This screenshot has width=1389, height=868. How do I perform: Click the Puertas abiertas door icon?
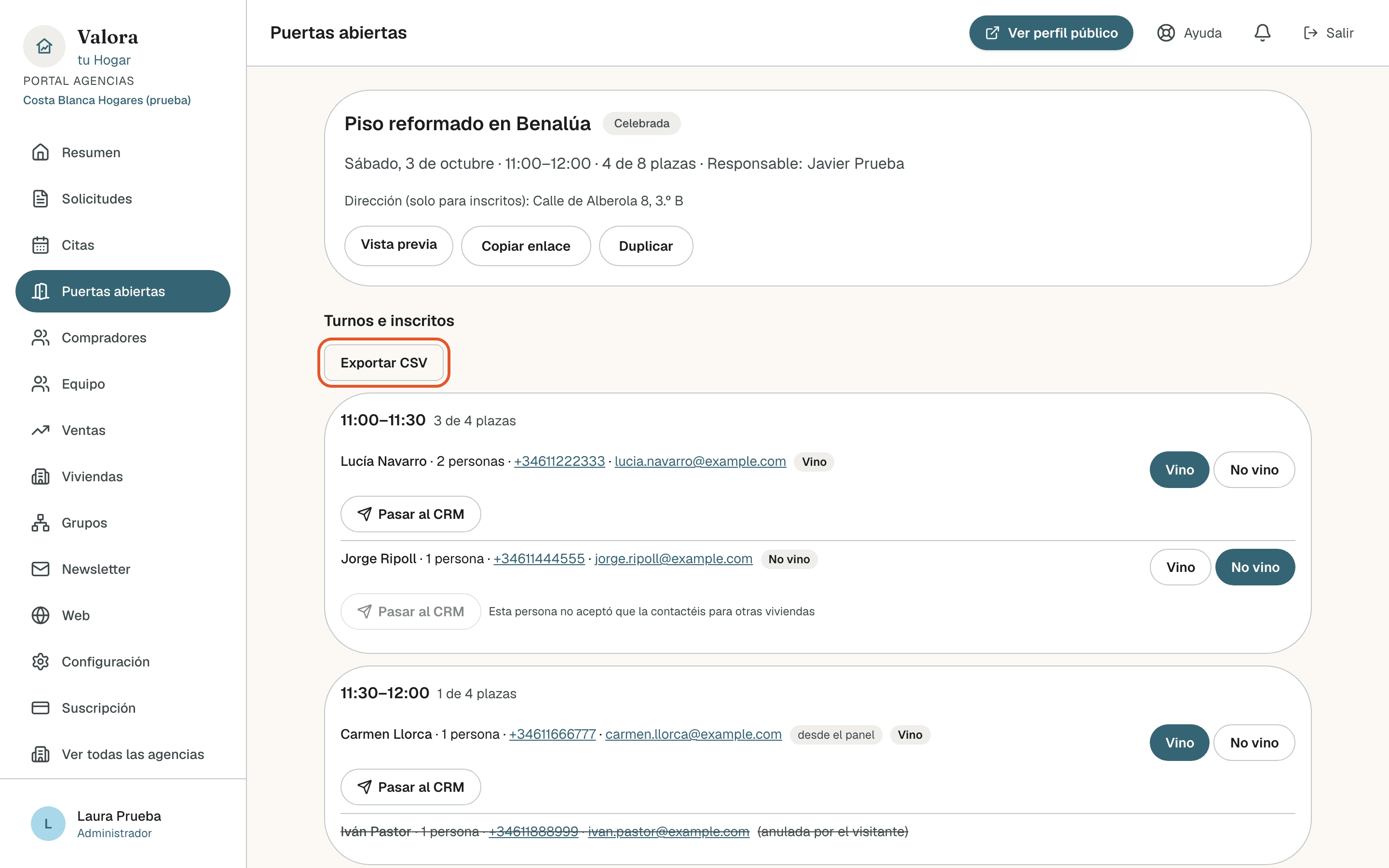(40, 291)
